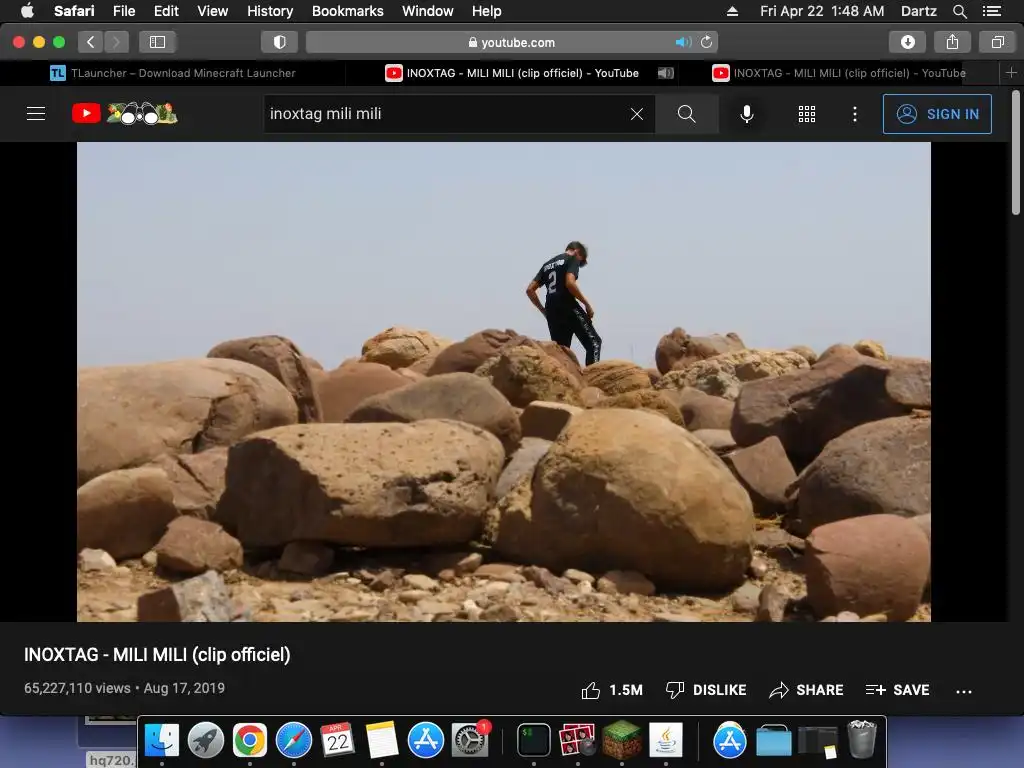1024x768 pixels.
Task: Open Notification Center list icon
Action: [991, 11]
